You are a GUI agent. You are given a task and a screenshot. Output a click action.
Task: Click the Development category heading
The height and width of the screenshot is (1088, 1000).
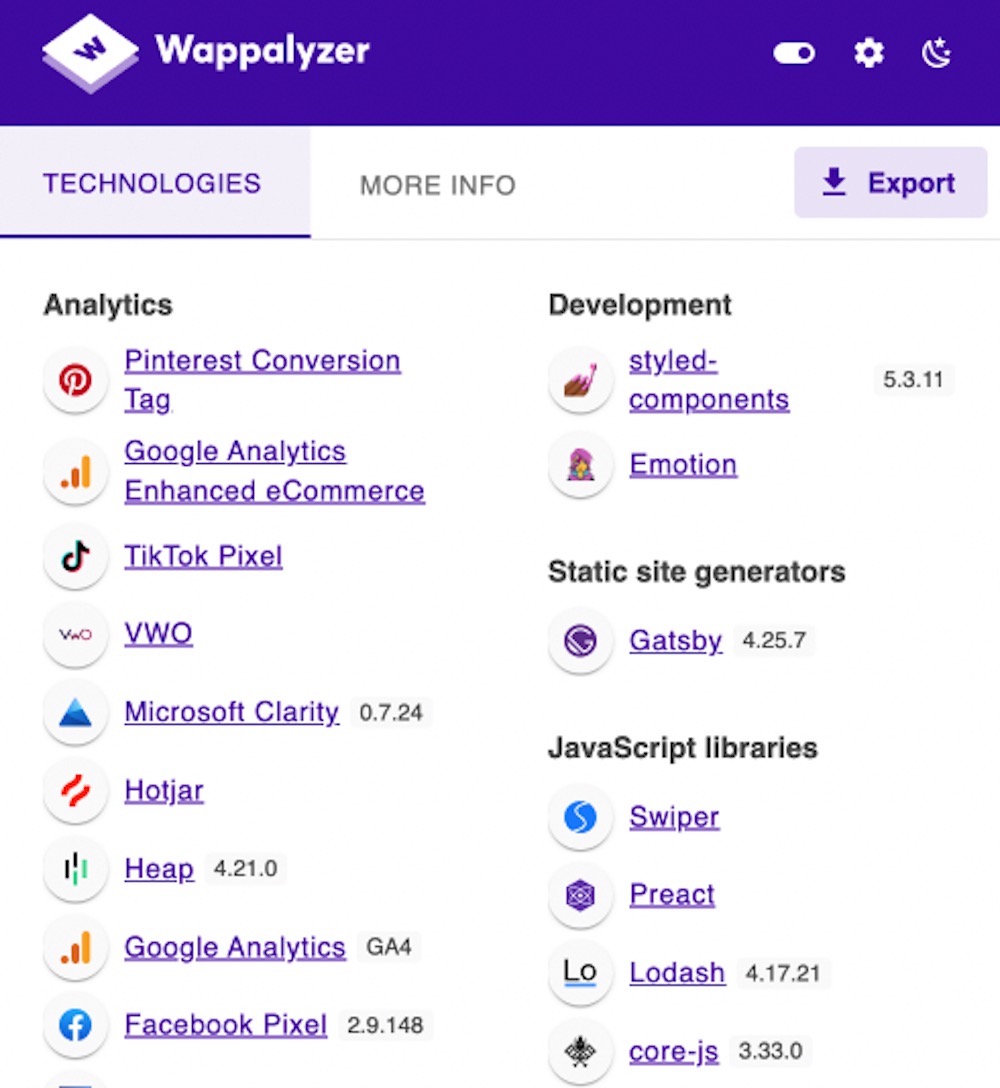[x=640, y=305]
